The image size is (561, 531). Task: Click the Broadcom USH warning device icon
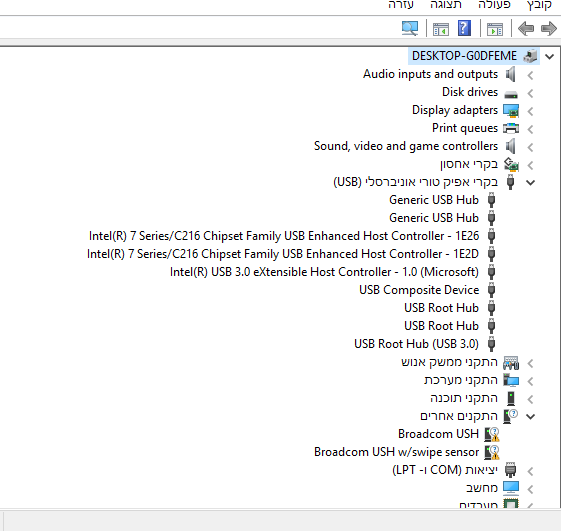[x=492, y=434]
